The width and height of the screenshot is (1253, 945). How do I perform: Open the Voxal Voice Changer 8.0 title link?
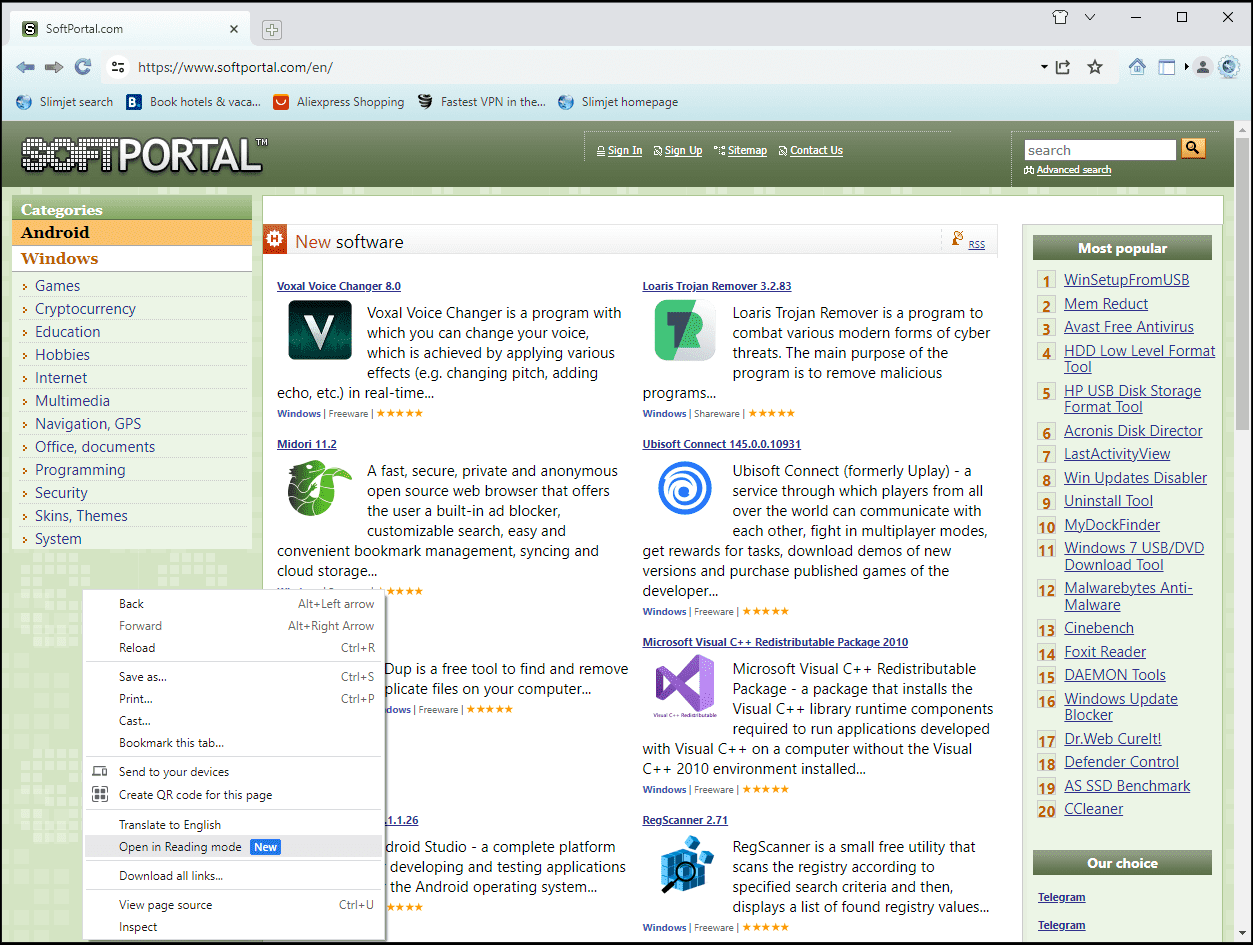tap(339, 286)
